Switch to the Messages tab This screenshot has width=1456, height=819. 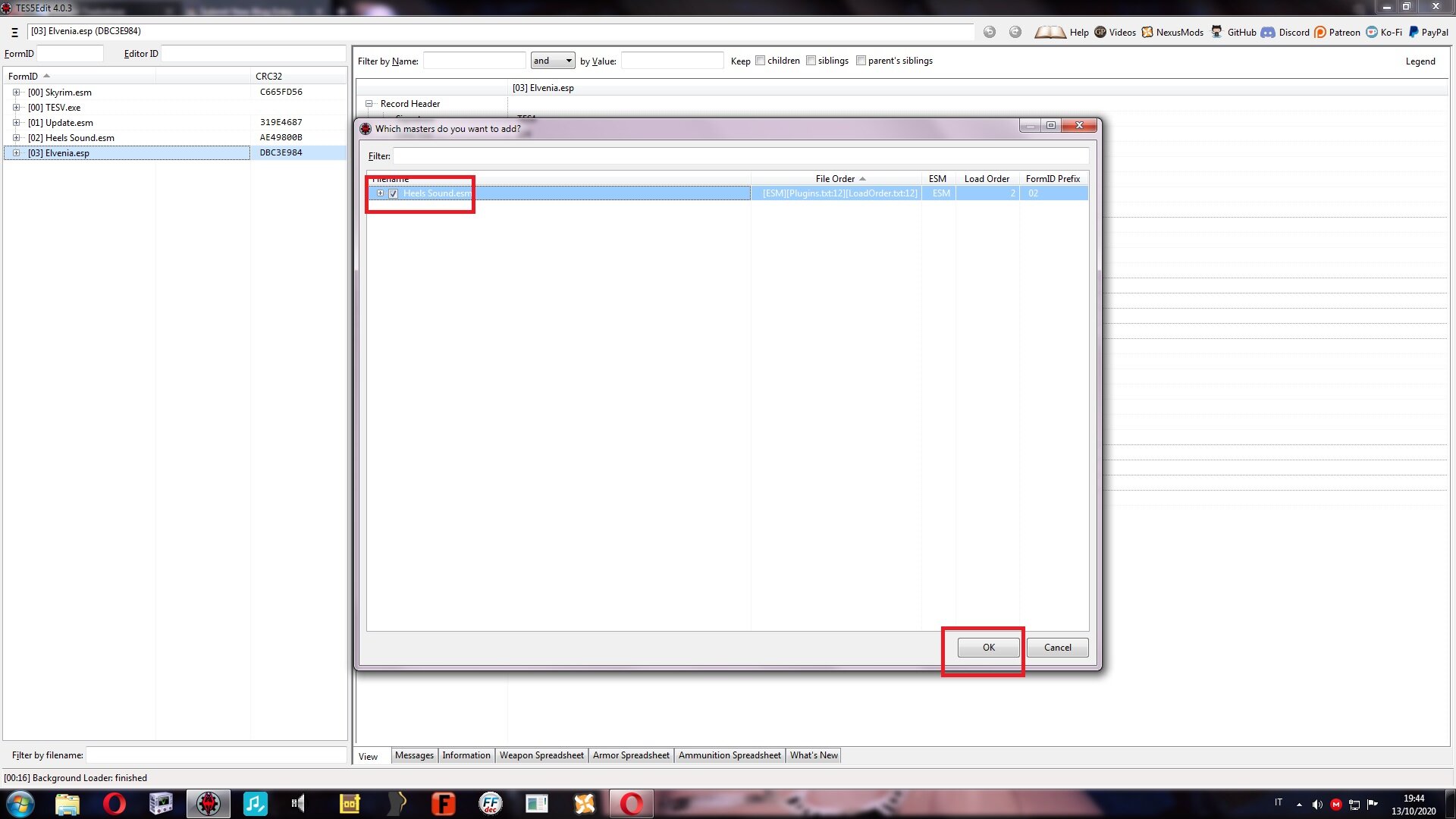413,755
